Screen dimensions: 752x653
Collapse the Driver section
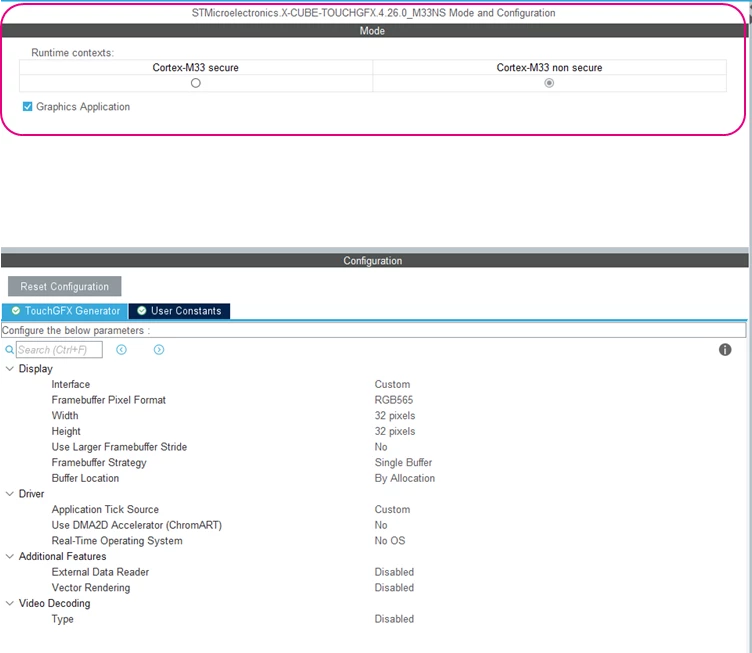(x=10, y=494)
